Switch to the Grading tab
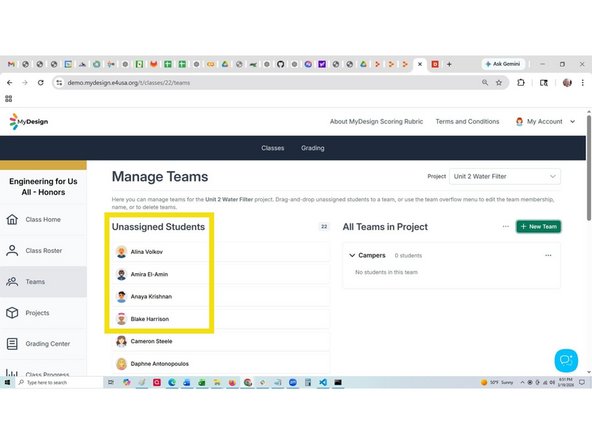The image size is (592, 444). [x=313, y=148]
